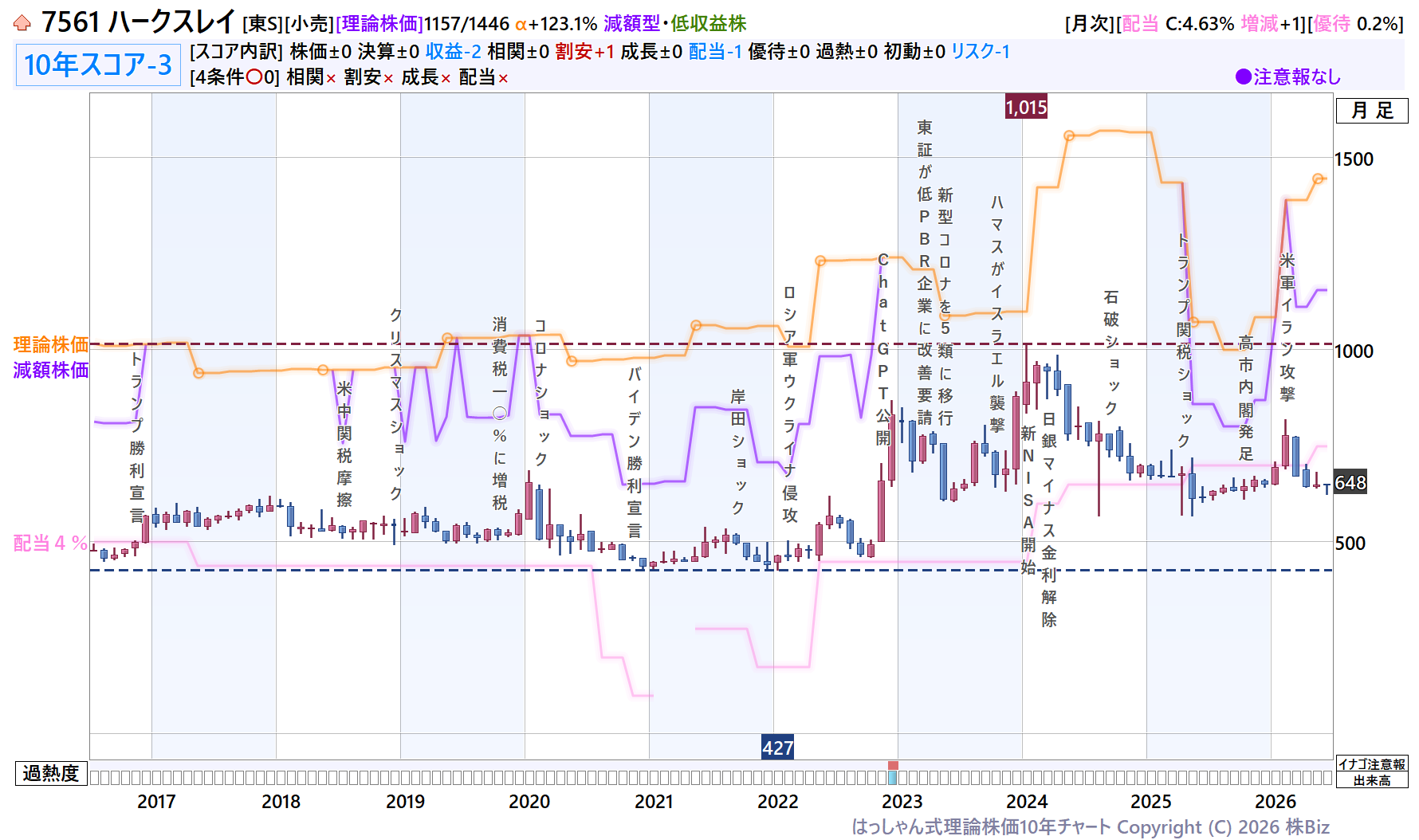This screenshot has width=1419, height=840.
Task: Click the 過熱±0 score item
Action: (847, 52)
